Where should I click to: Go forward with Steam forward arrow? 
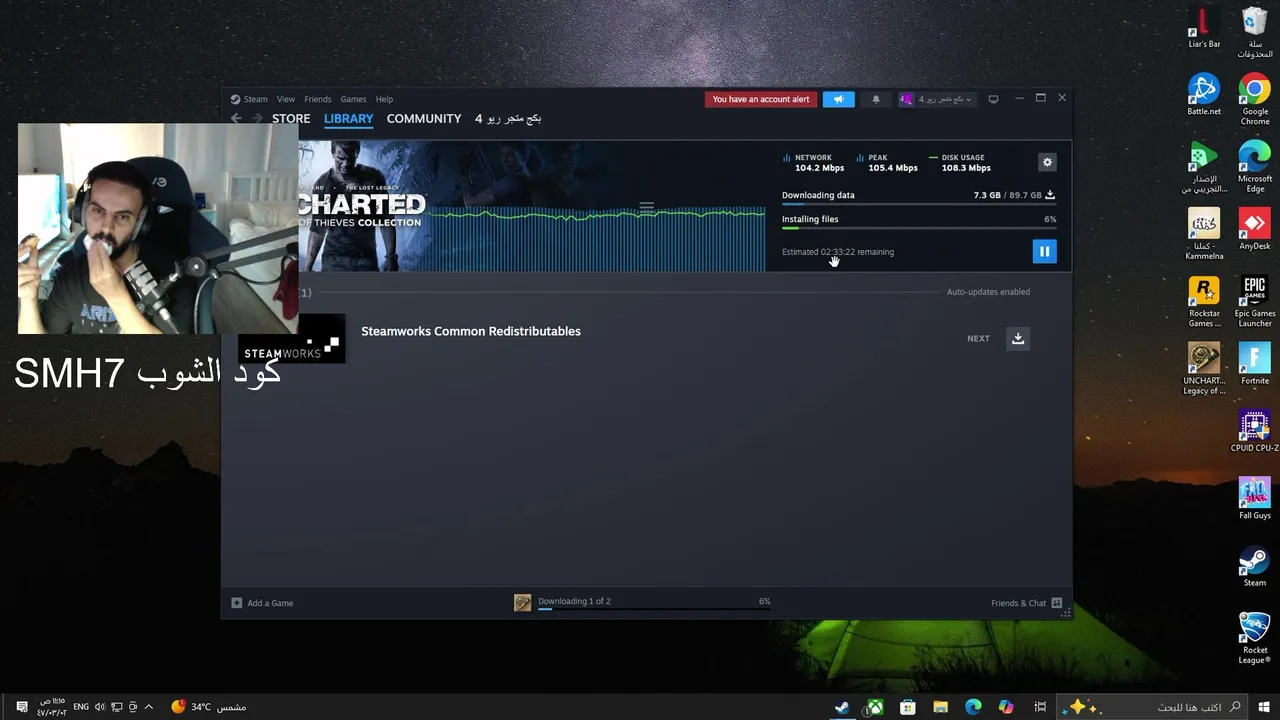pos(257,118)
